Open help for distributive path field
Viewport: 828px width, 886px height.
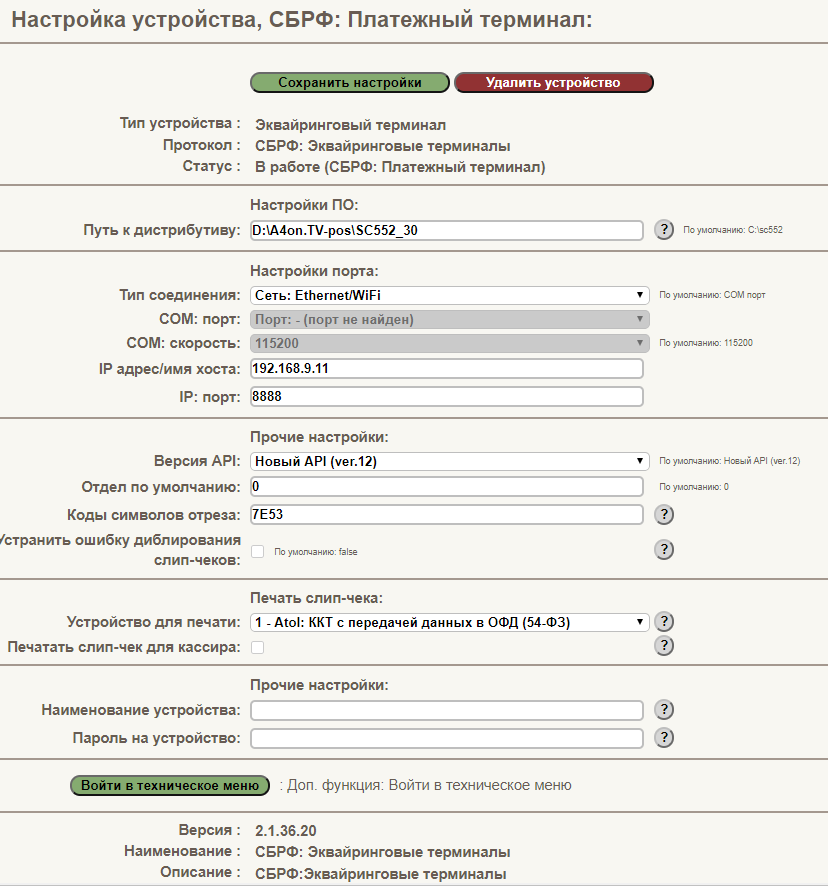[x=664, y=230]
